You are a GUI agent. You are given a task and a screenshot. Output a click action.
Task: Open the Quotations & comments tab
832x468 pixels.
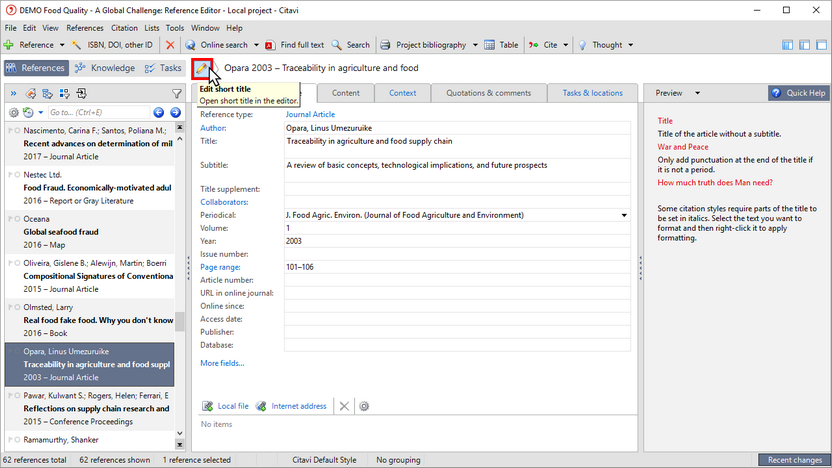pyautogui.click(x=489, y=93)
